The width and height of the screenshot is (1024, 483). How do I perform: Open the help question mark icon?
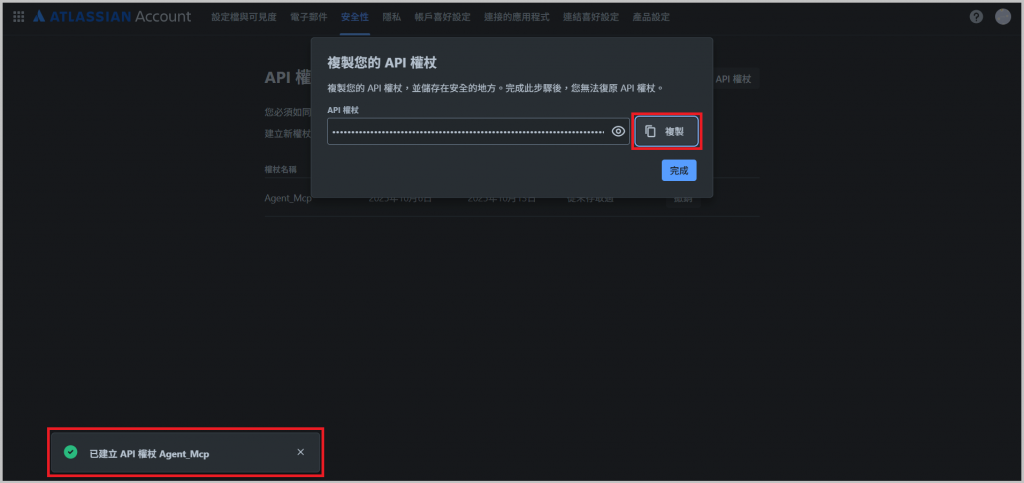pyautogui.click(x=976, y=17)
